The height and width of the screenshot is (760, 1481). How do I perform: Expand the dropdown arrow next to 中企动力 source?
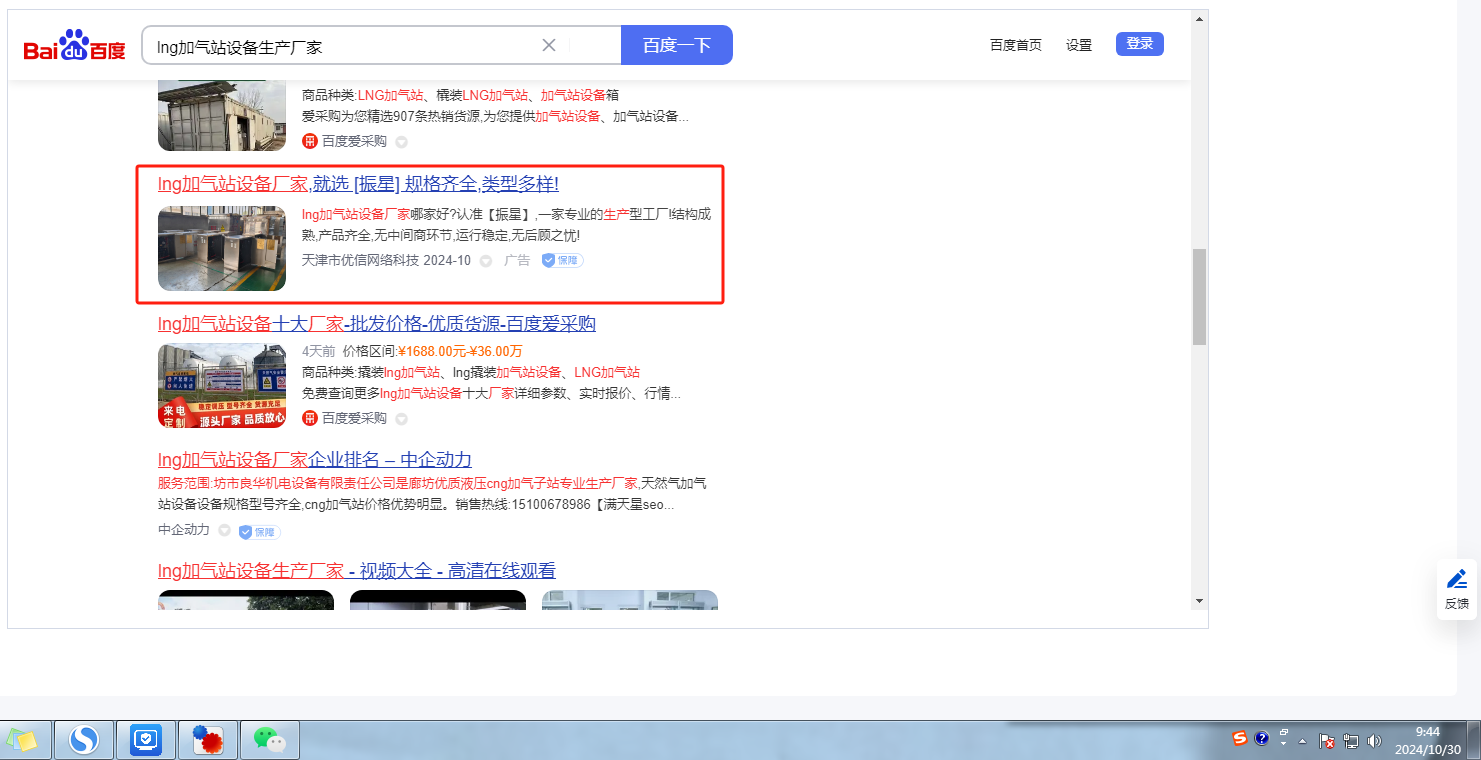[224, 530]
